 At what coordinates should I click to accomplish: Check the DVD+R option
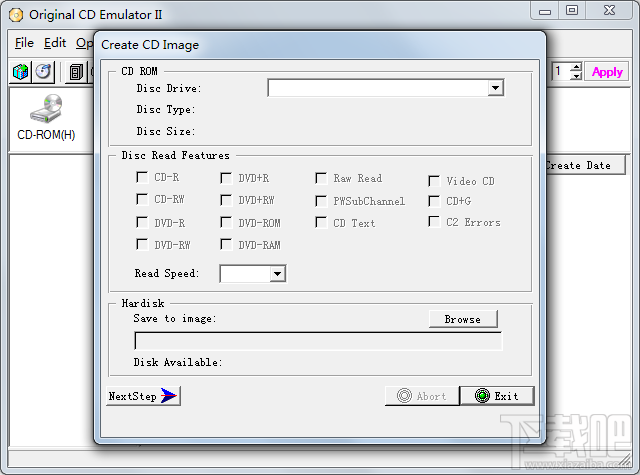tap(226, 178)
